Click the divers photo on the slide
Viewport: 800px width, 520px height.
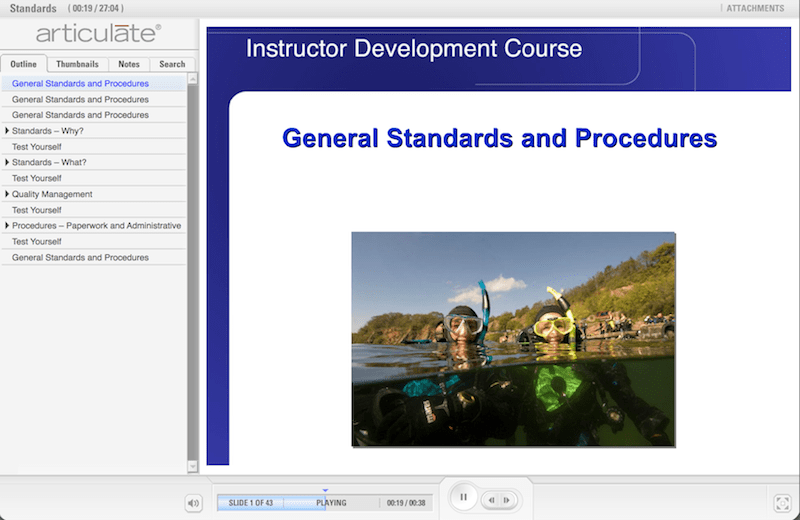tap(513, 339)
